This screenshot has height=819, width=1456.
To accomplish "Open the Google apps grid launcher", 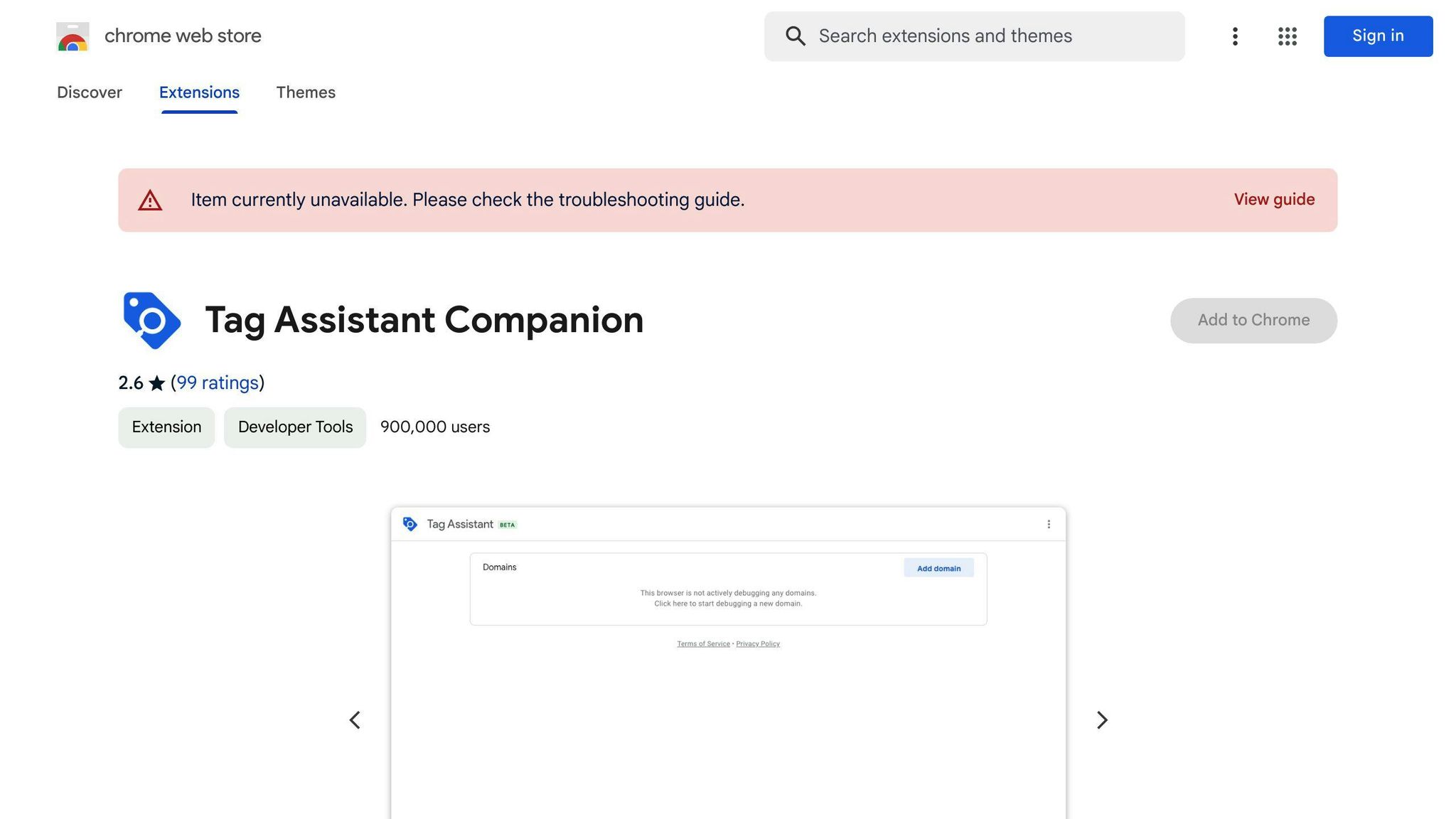I will pos(1287,36).
